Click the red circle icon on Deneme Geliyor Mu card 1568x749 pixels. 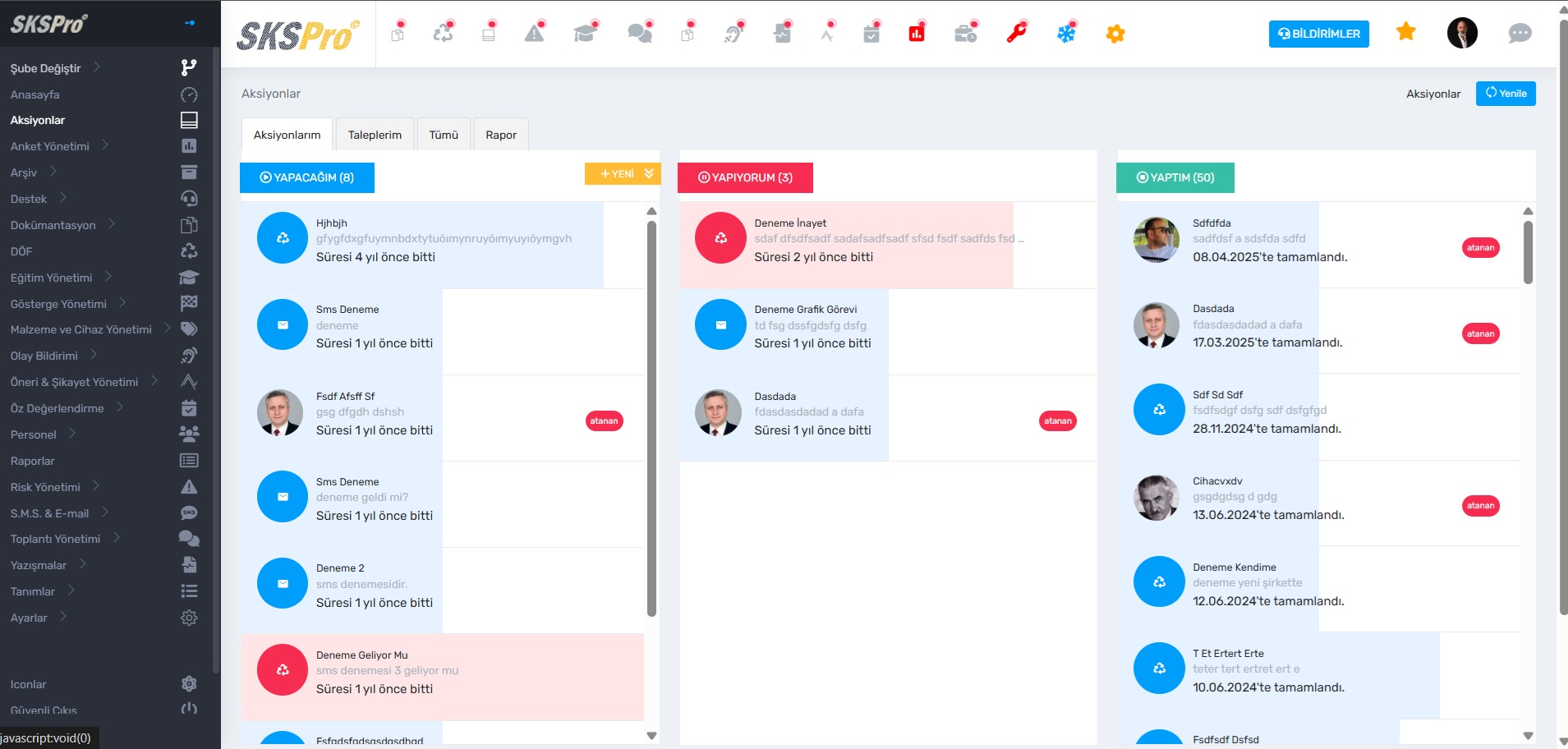point(283,670)
